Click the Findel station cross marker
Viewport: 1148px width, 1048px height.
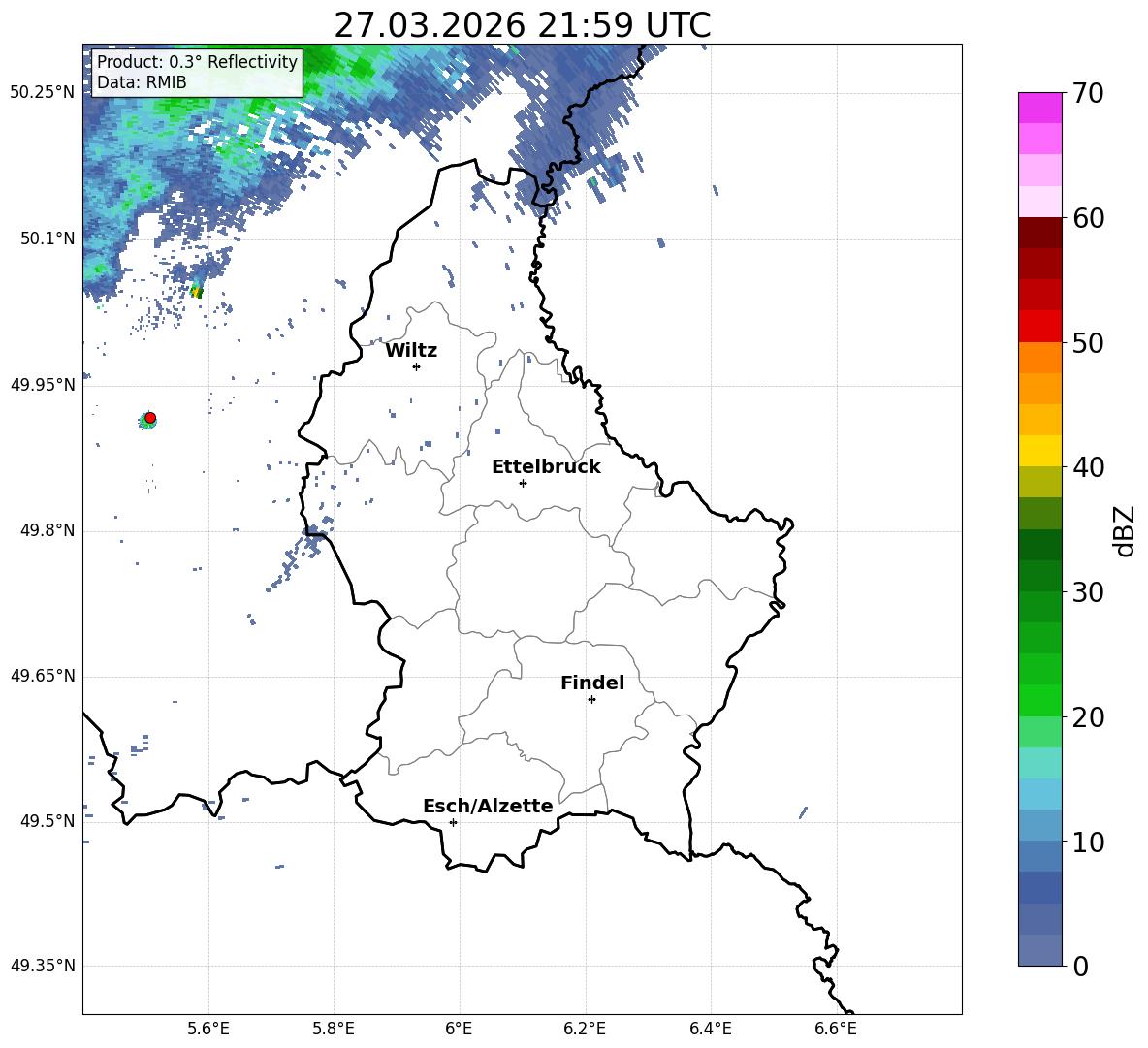[591, 700]
